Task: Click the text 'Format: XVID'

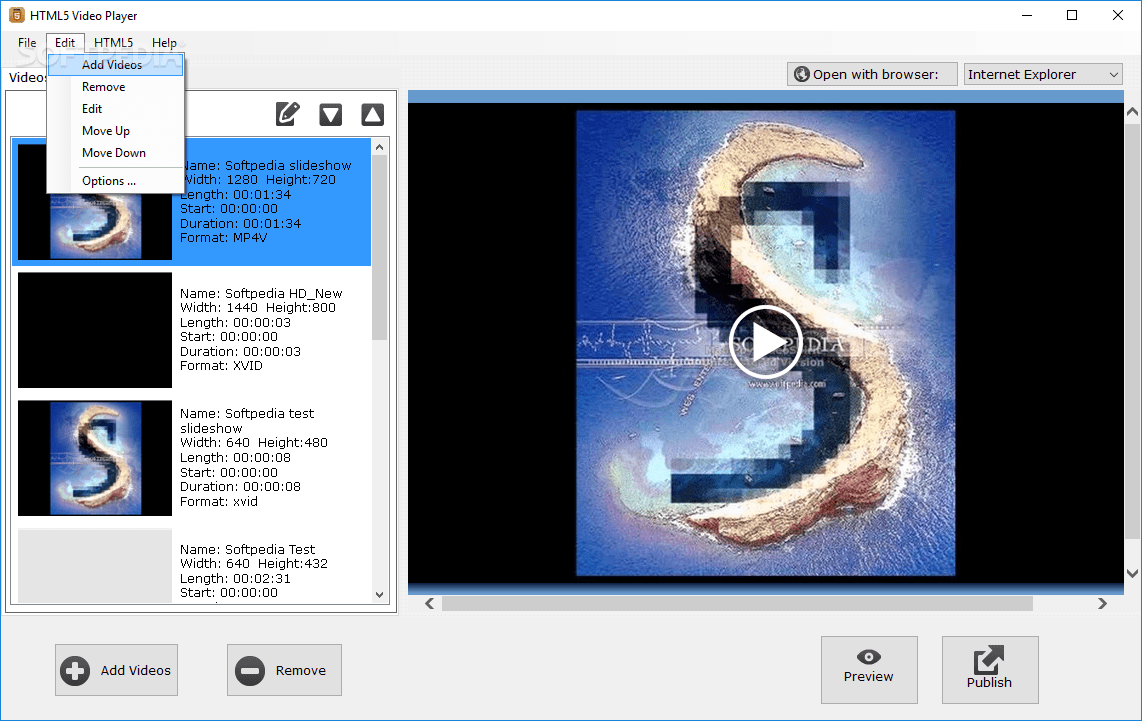Action: (221, 366)
